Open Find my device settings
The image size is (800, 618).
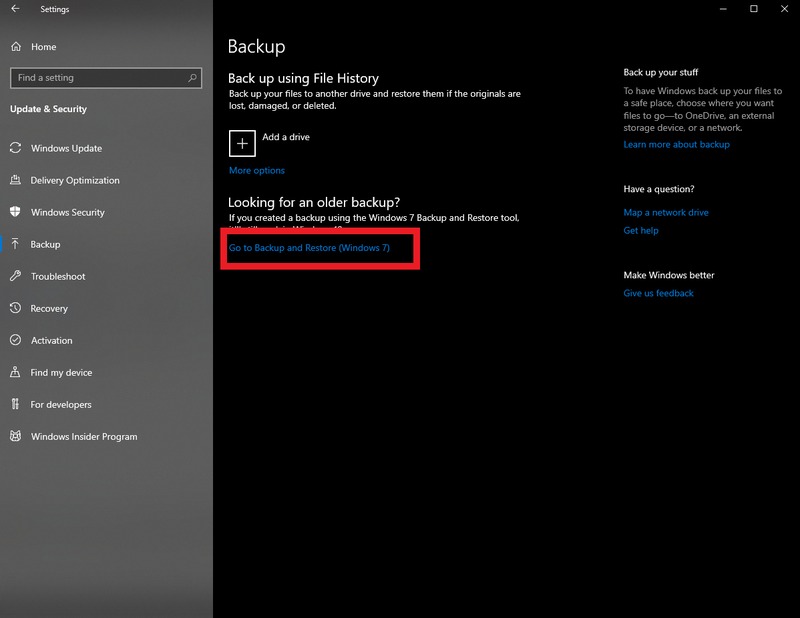61,372
